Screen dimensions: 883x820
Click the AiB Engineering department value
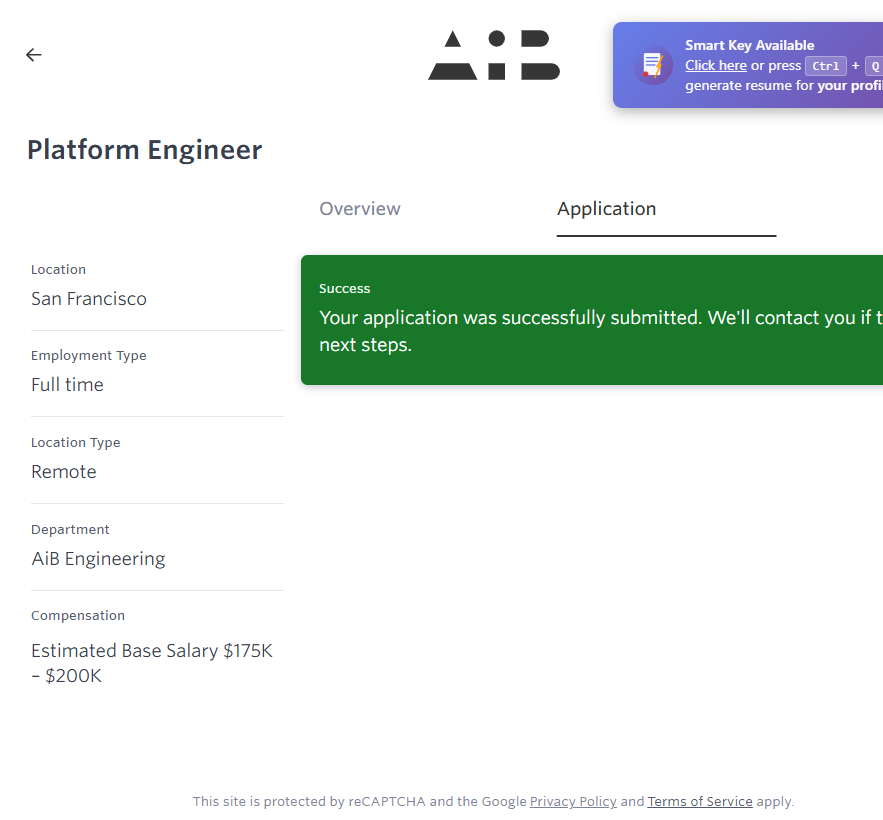click(x=98, y=559)
